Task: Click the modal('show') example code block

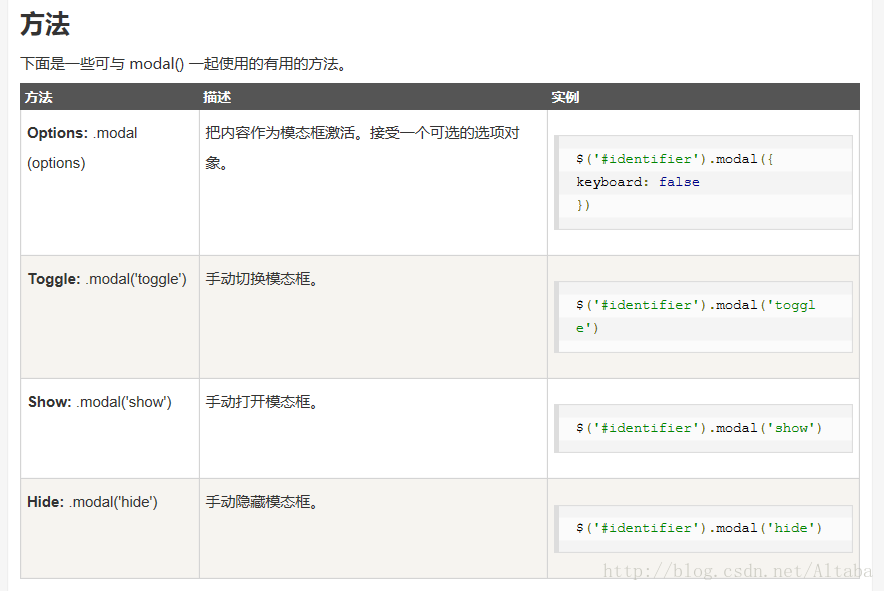Action: click(x=703, y=429)
